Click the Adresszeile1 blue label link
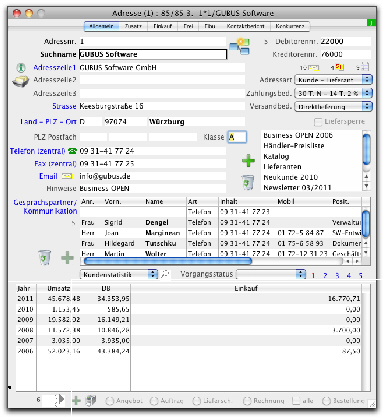The width and height of the screenshot is (388, 420). (x=55, y=68)
